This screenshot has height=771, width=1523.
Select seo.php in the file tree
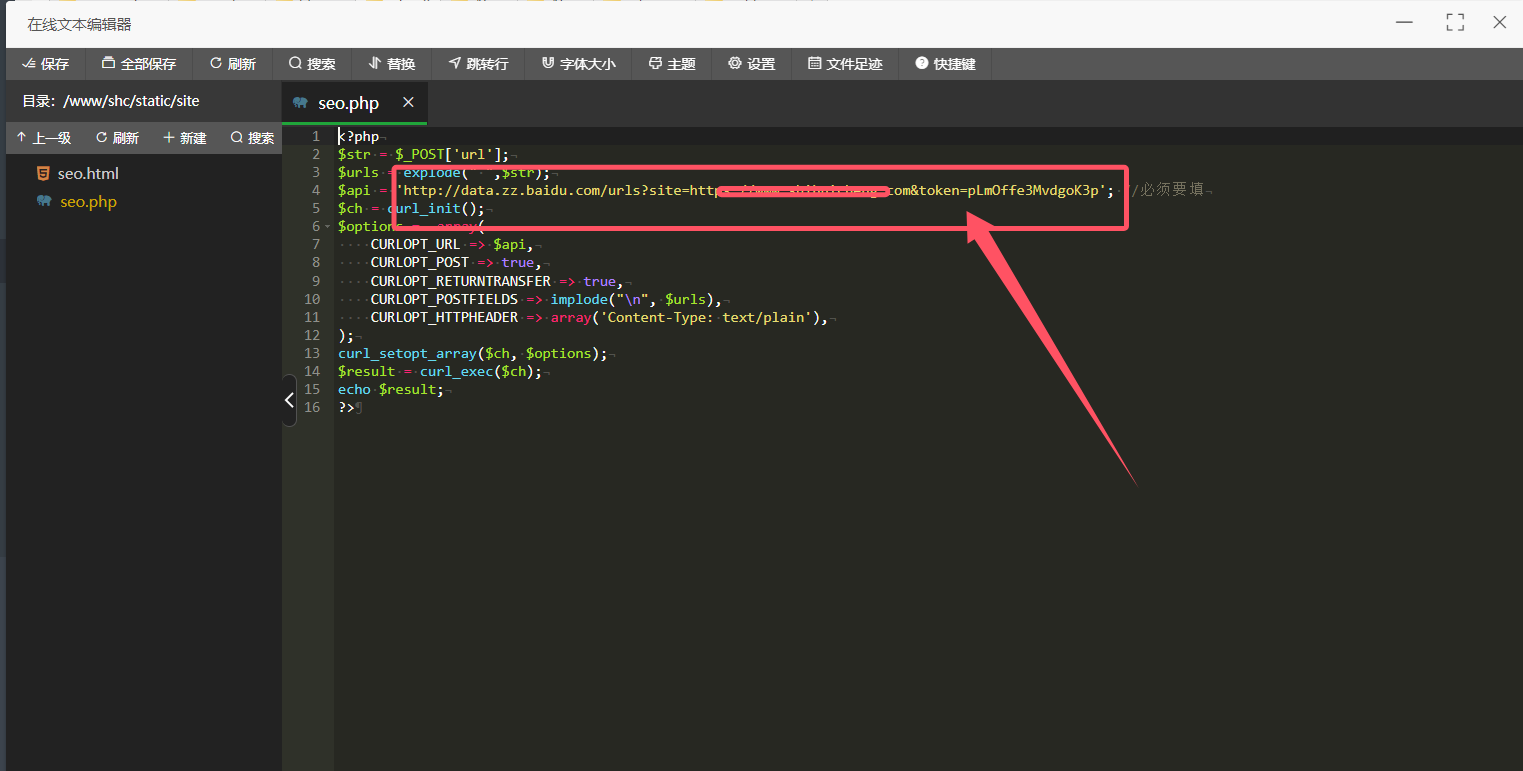click(x=87, y=202)
